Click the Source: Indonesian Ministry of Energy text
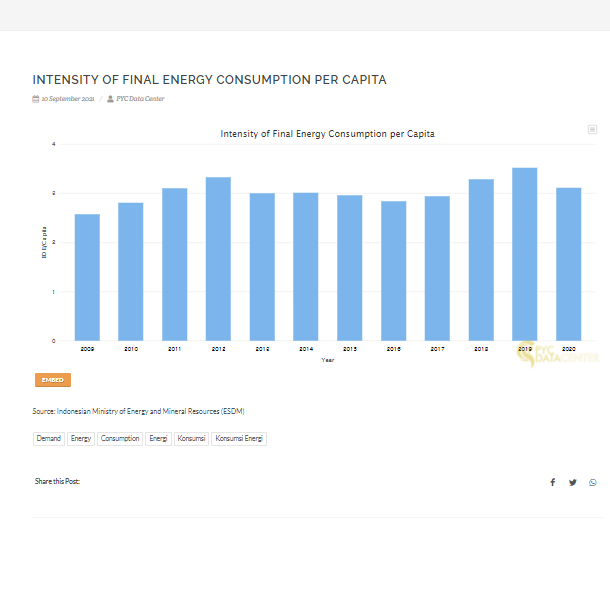Viewport: 610px width, 610px height. 138,411
